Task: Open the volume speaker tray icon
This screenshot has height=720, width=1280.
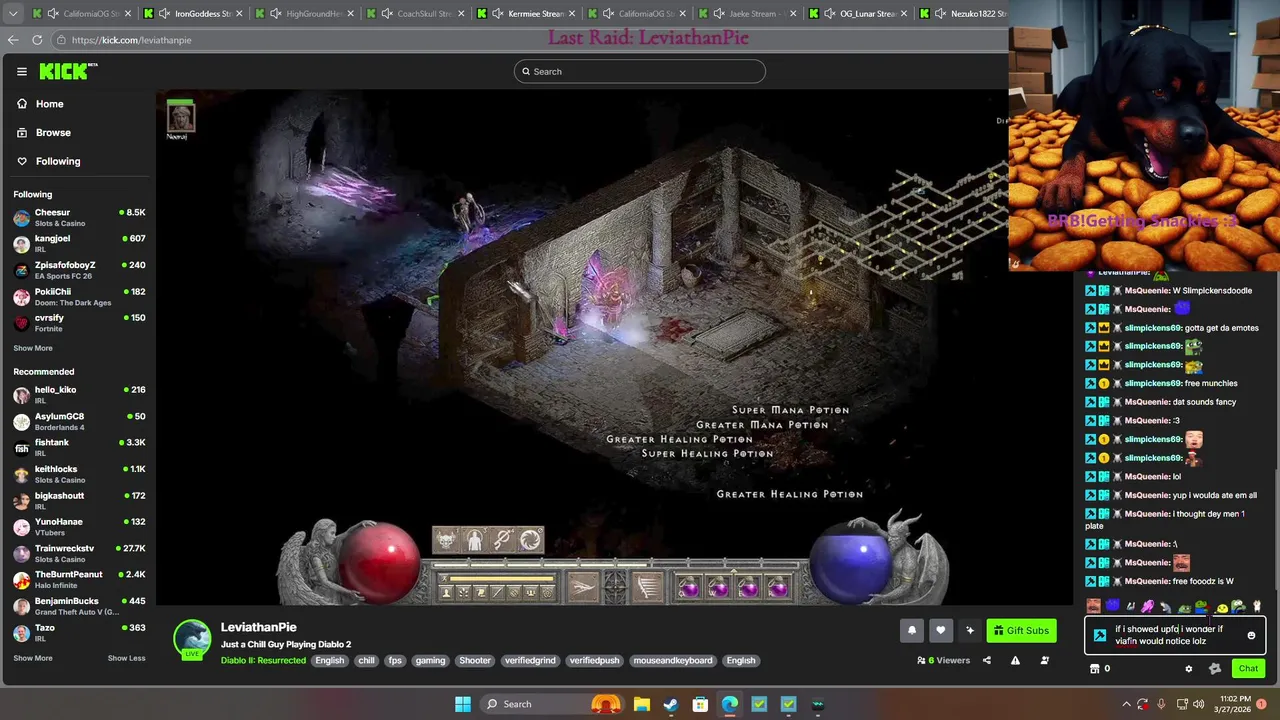Action: pos(1198,704)
